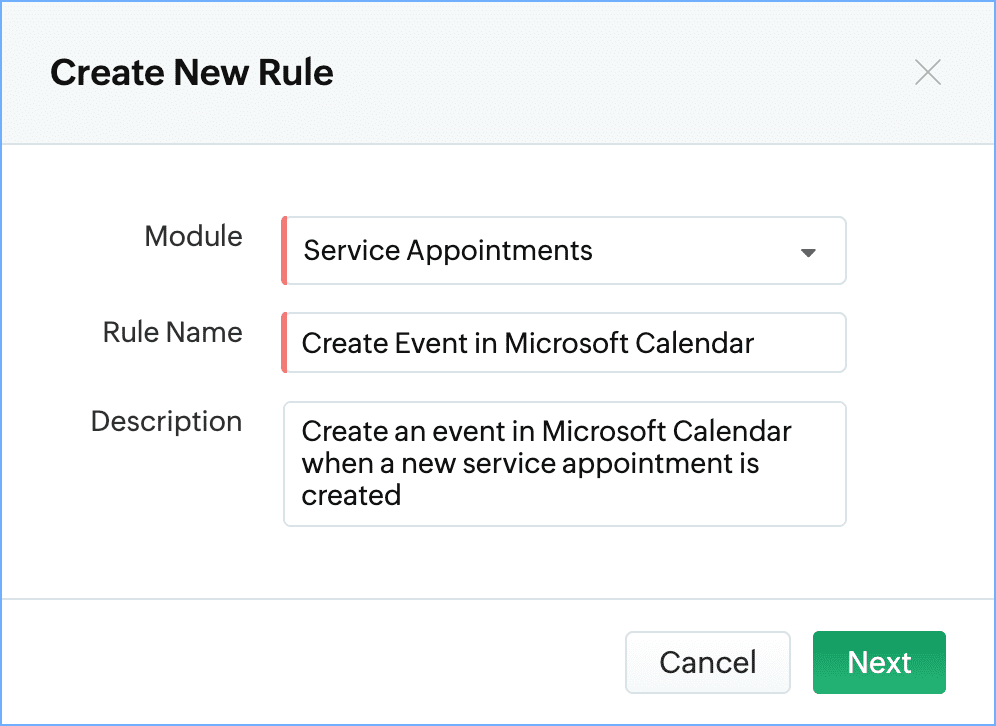The image size is (996, 726).
Task: Click the Module field label
Action: [x=194, y=236]
